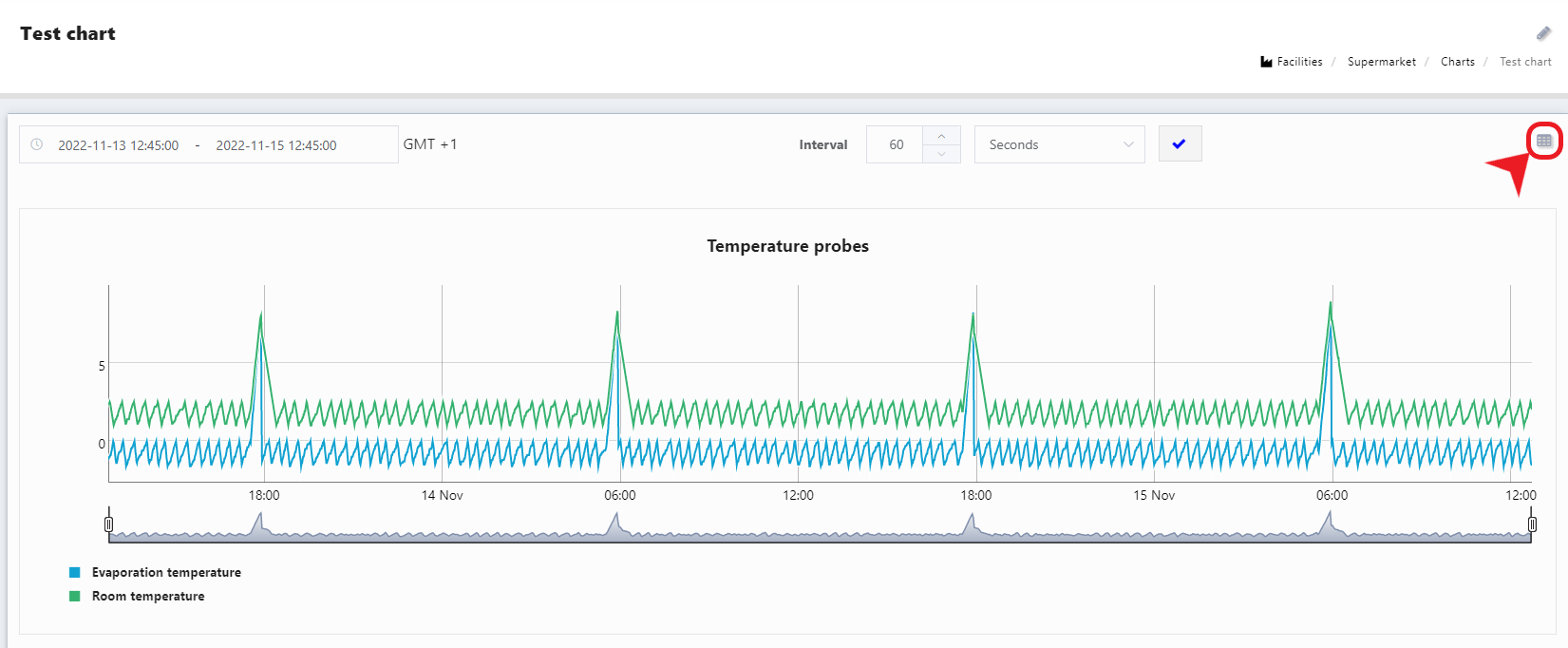This screenshot has width=1568, height=648.
Task: Click the pencil edit icon
Action: 1543,33
